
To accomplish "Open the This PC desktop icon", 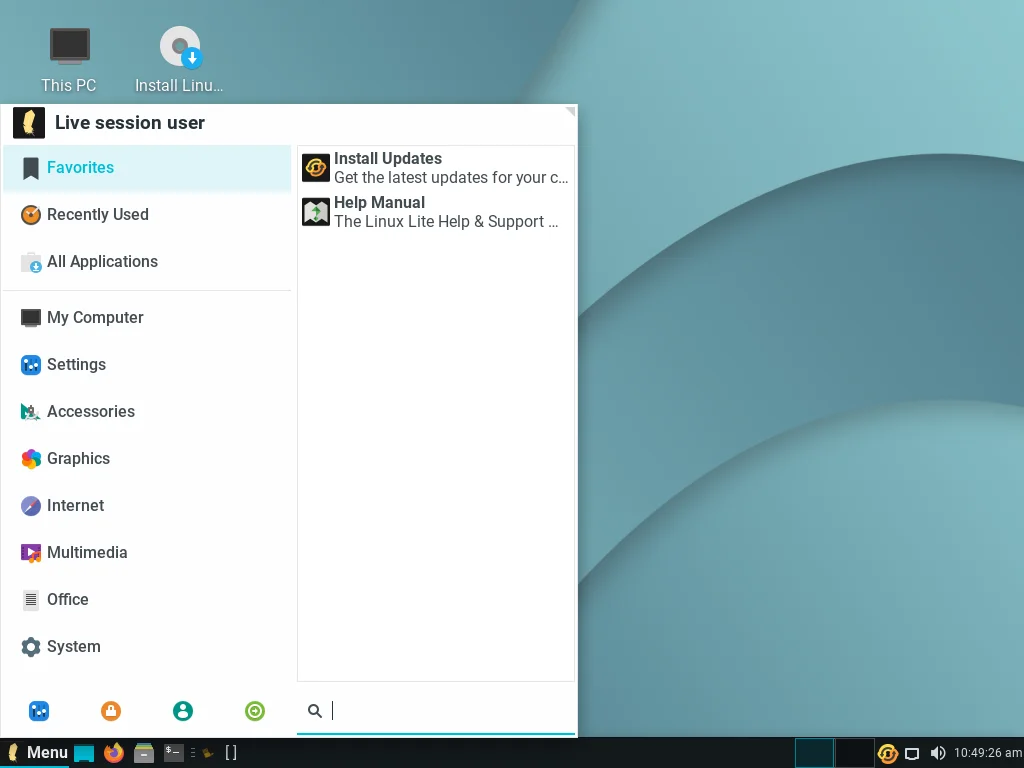I will click(x=69, y=60).
